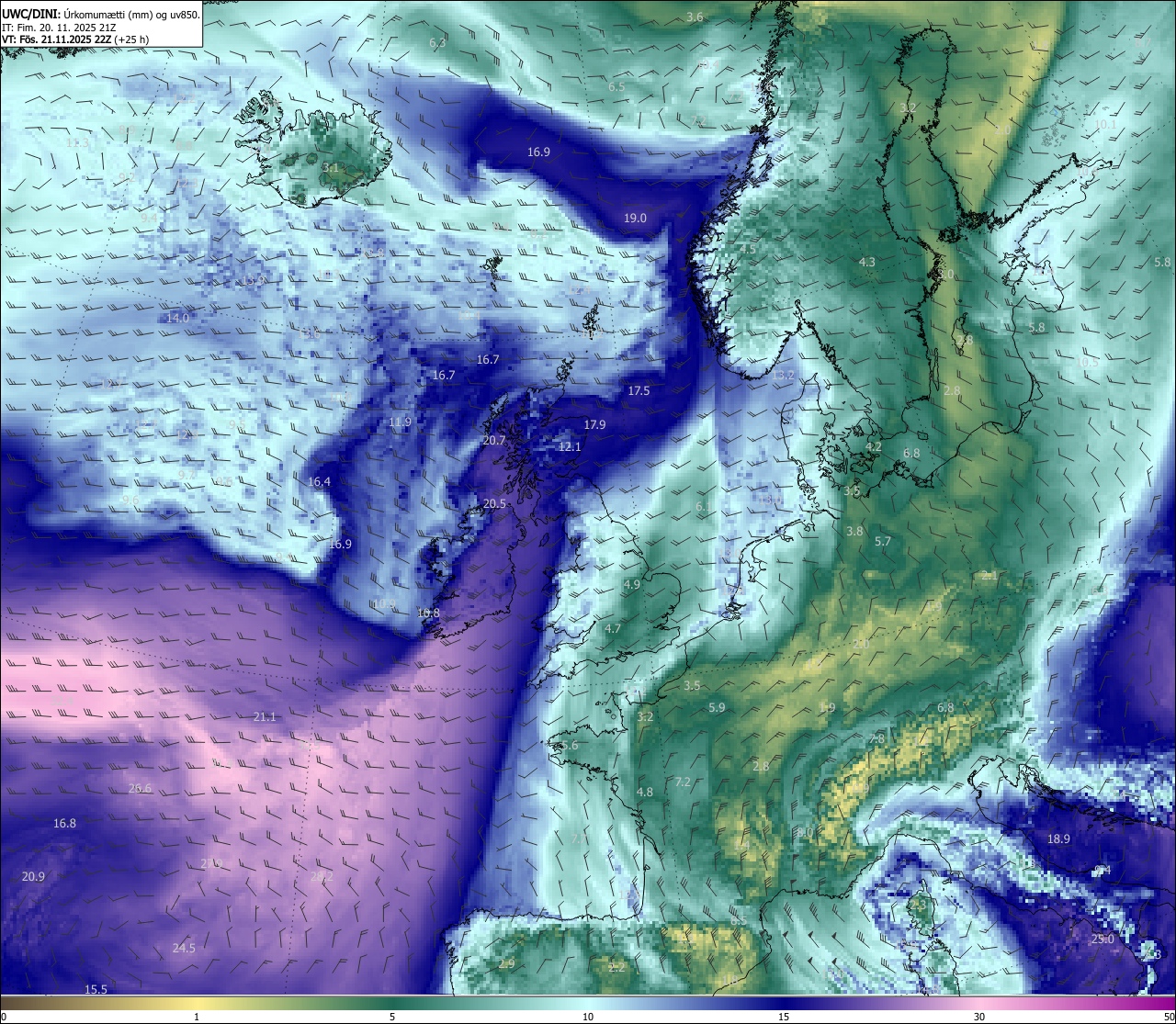
Task: Click the 4.7 value over southern England
Action: (613, 629)
